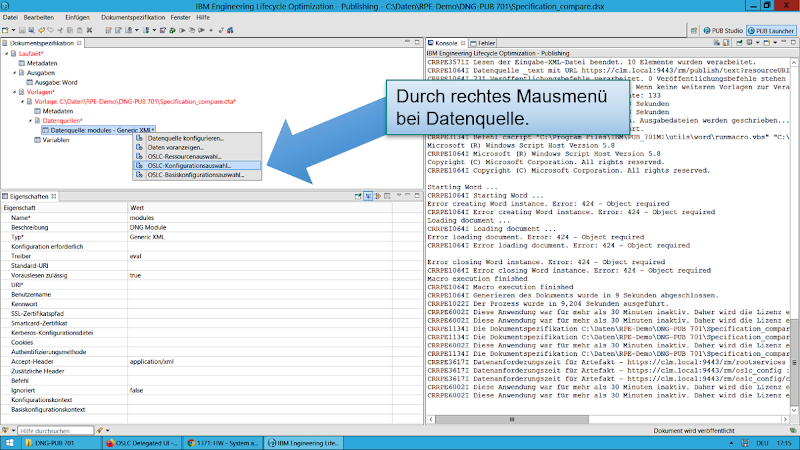
Task: Click the Undo toolbar arrow icon
Action: tap(41, 31)
